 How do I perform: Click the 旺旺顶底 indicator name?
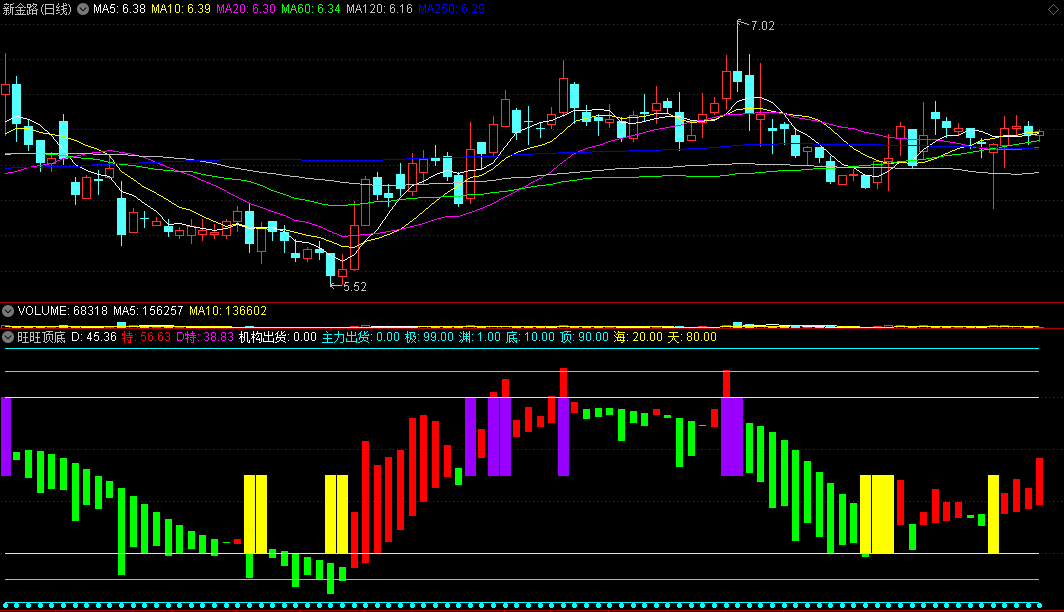pos(41,337)
